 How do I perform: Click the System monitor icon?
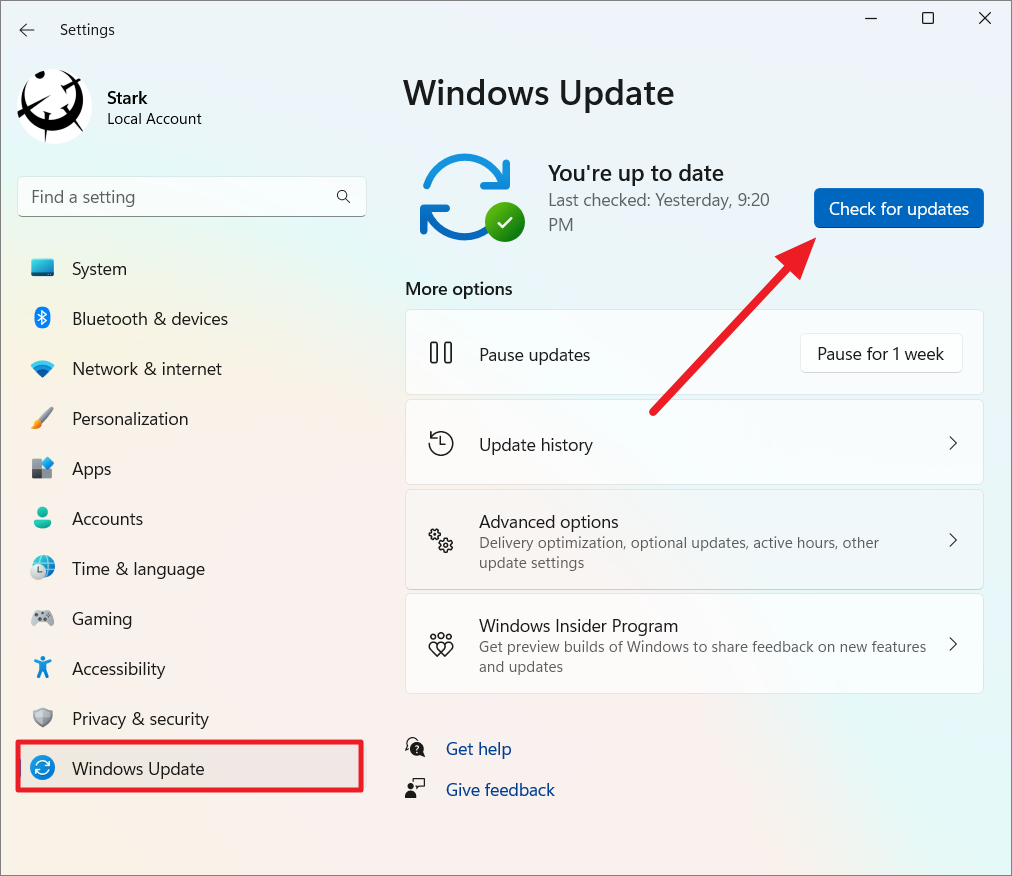(x=43, y=268)
